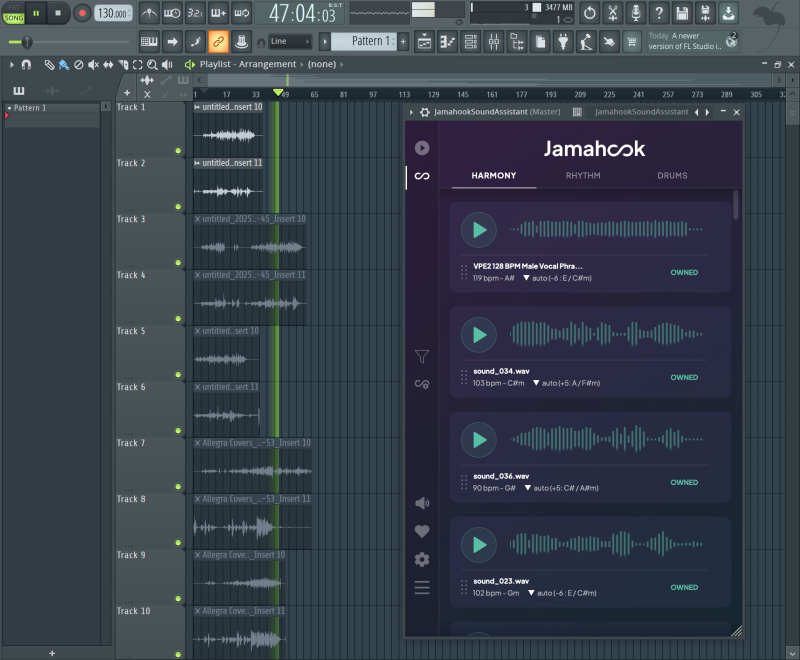Click the audio clip on Track 8
The height and width of the screenshot is (660, 800).
252,522
